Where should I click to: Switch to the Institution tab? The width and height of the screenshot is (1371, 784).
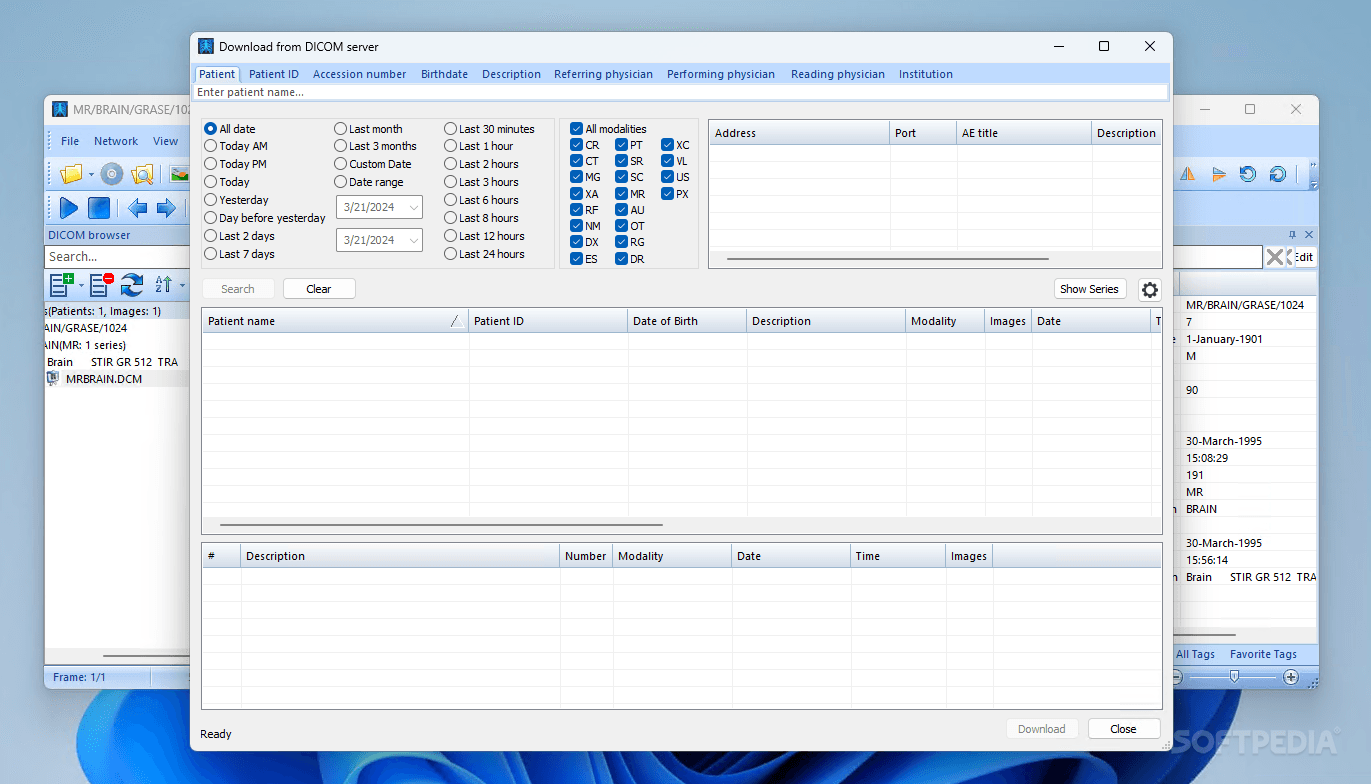pyautogui.click(x=925, y=74)
